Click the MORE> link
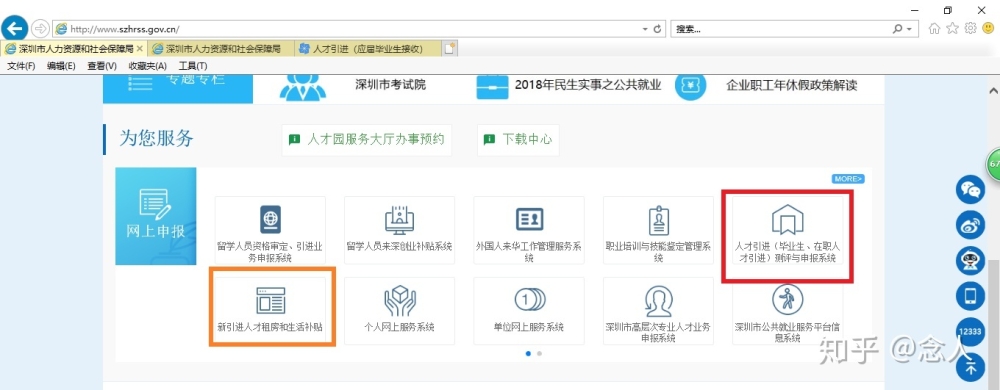The width and height of the screenshot is (1000, 390). click(848, 179)
